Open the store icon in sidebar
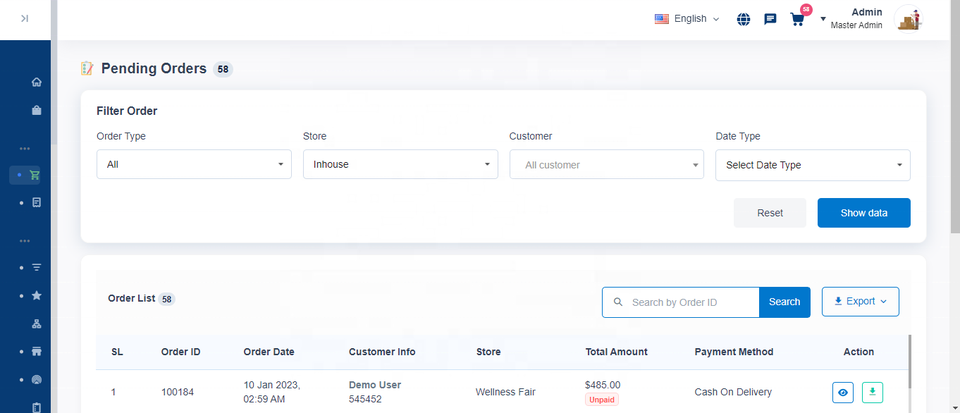The image size is (960, 413). point(37,352)
